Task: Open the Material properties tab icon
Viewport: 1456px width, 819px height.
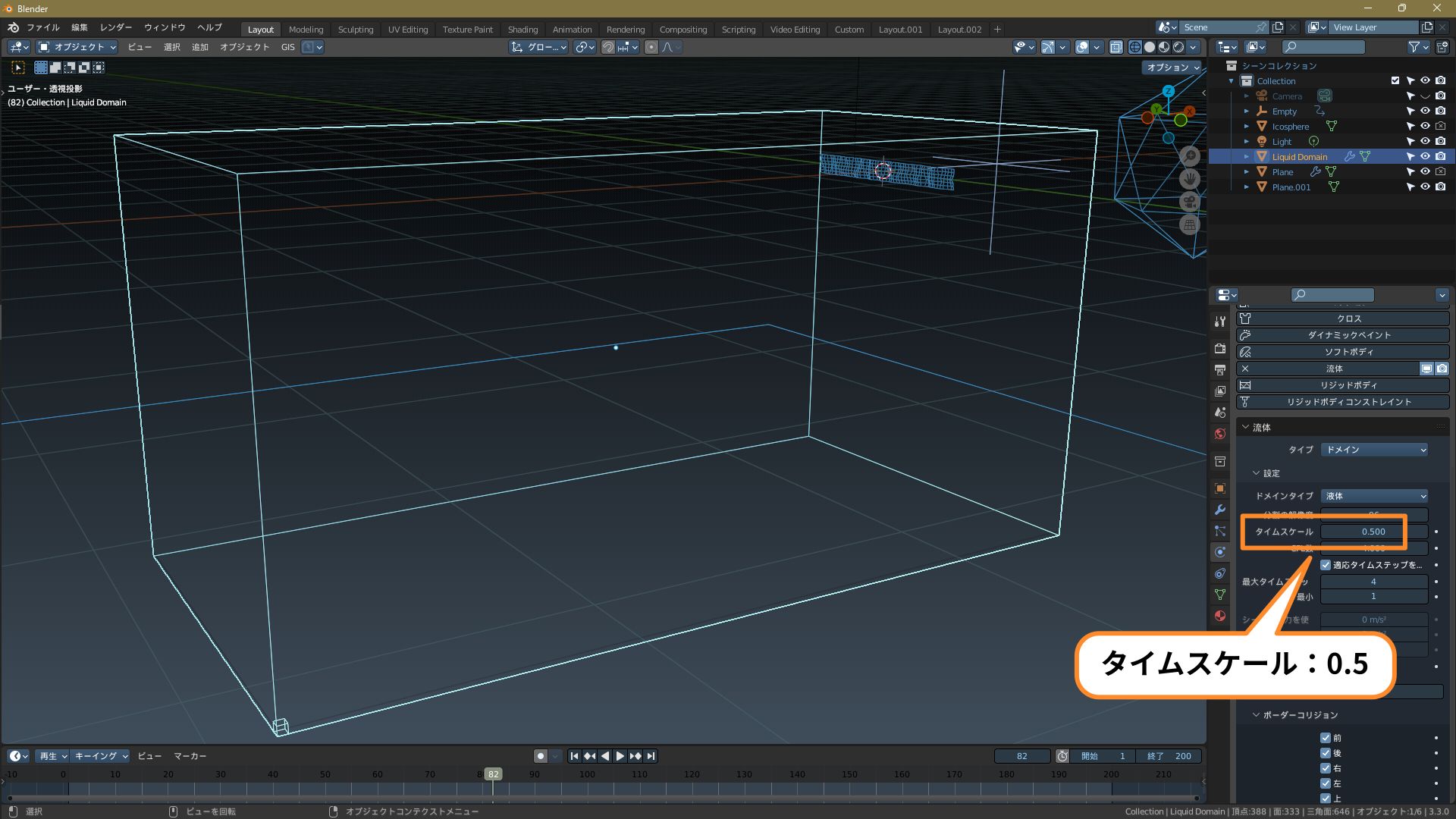Action: [x=1219, y=616]
